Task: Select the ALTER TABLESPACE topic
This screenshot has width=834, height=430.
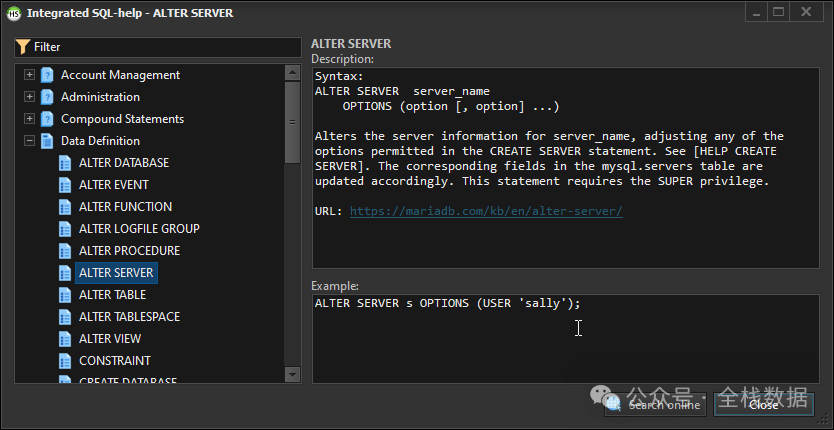Action: coord(129,317)
